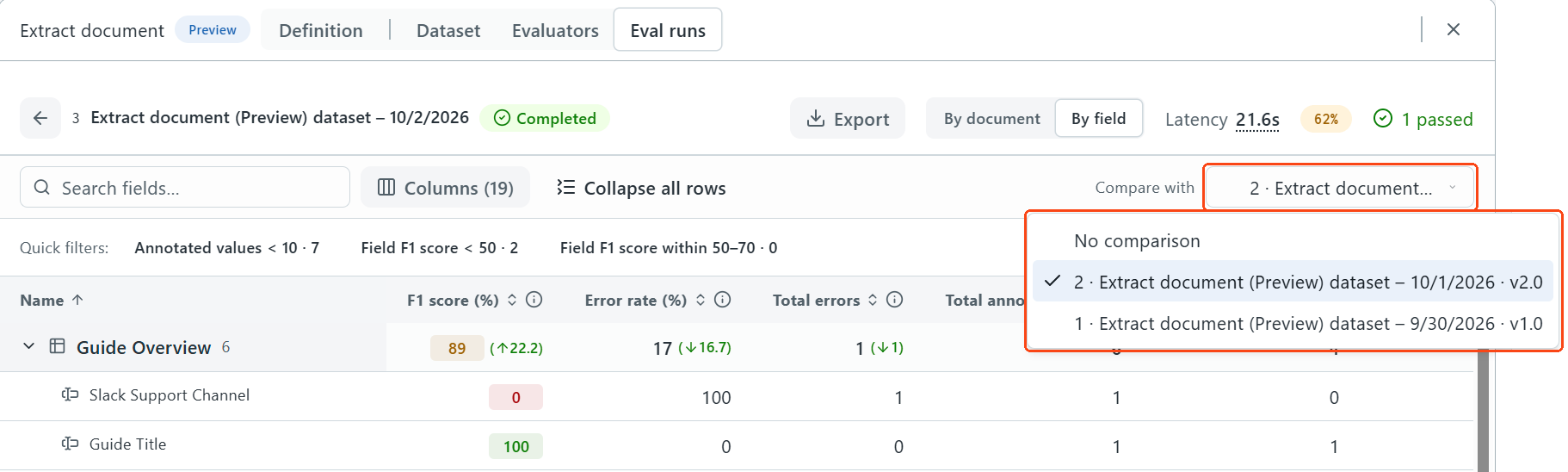Click the Preview badge

pos(213,30)
